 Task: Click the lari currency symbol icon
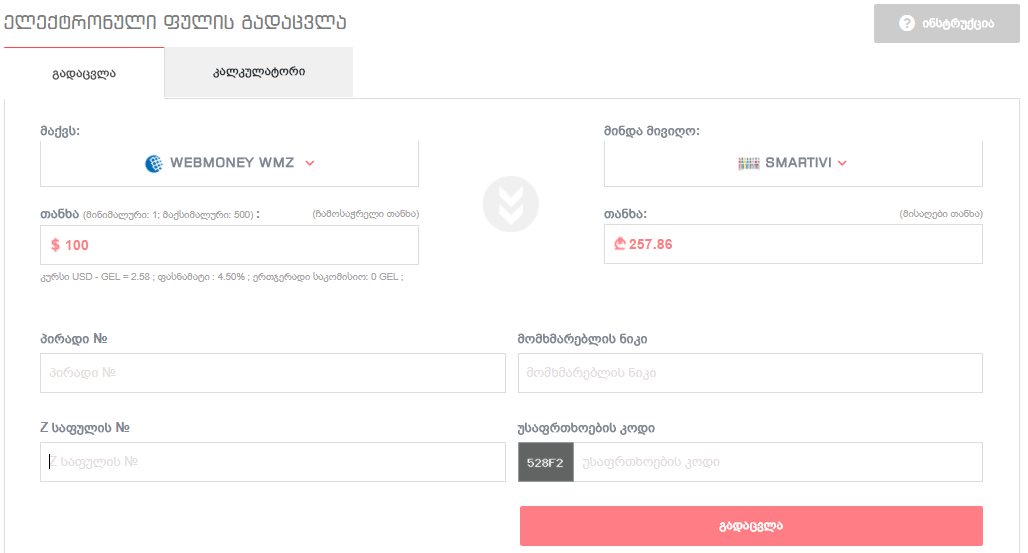click(x=620, y=244)
